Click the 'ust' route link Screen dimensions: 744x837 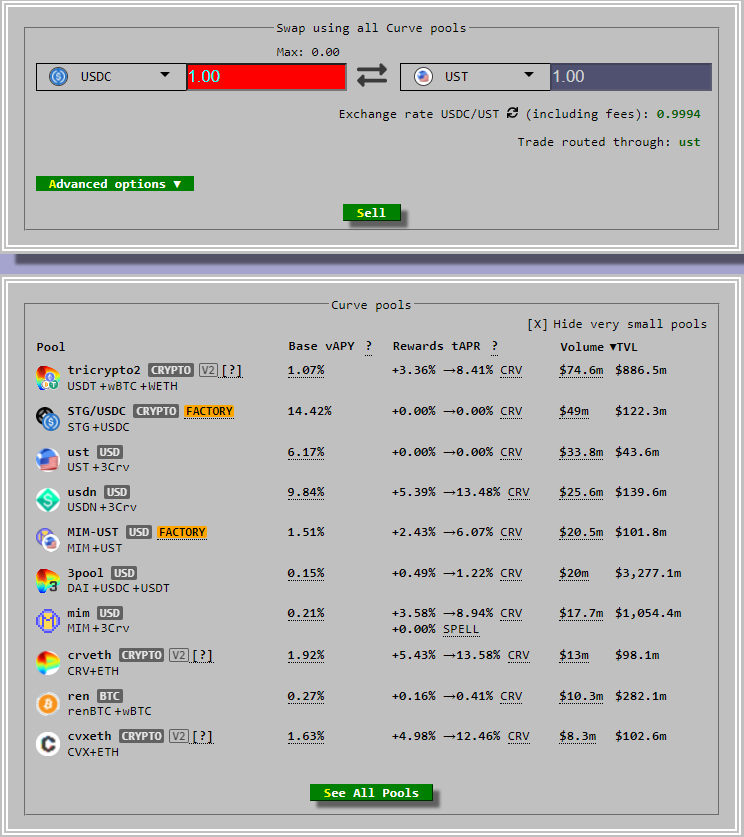point(689,142)
